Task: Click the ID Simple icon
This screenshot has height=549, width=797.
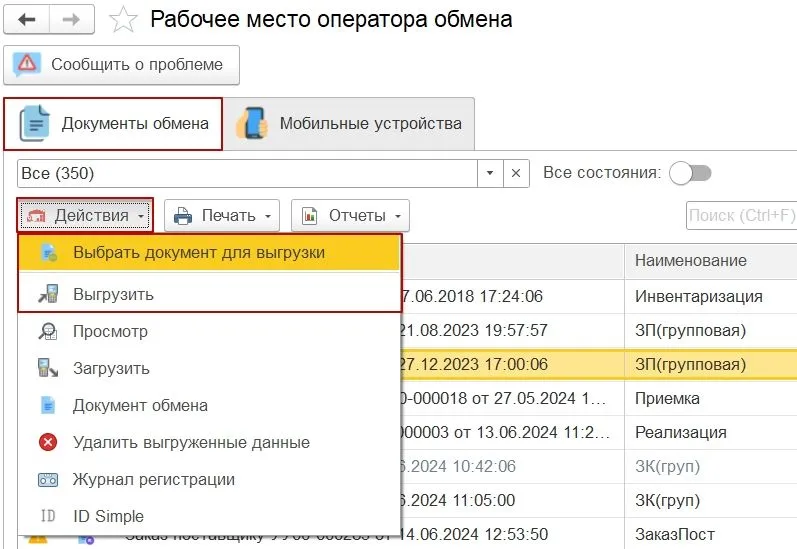Action: 47,517
